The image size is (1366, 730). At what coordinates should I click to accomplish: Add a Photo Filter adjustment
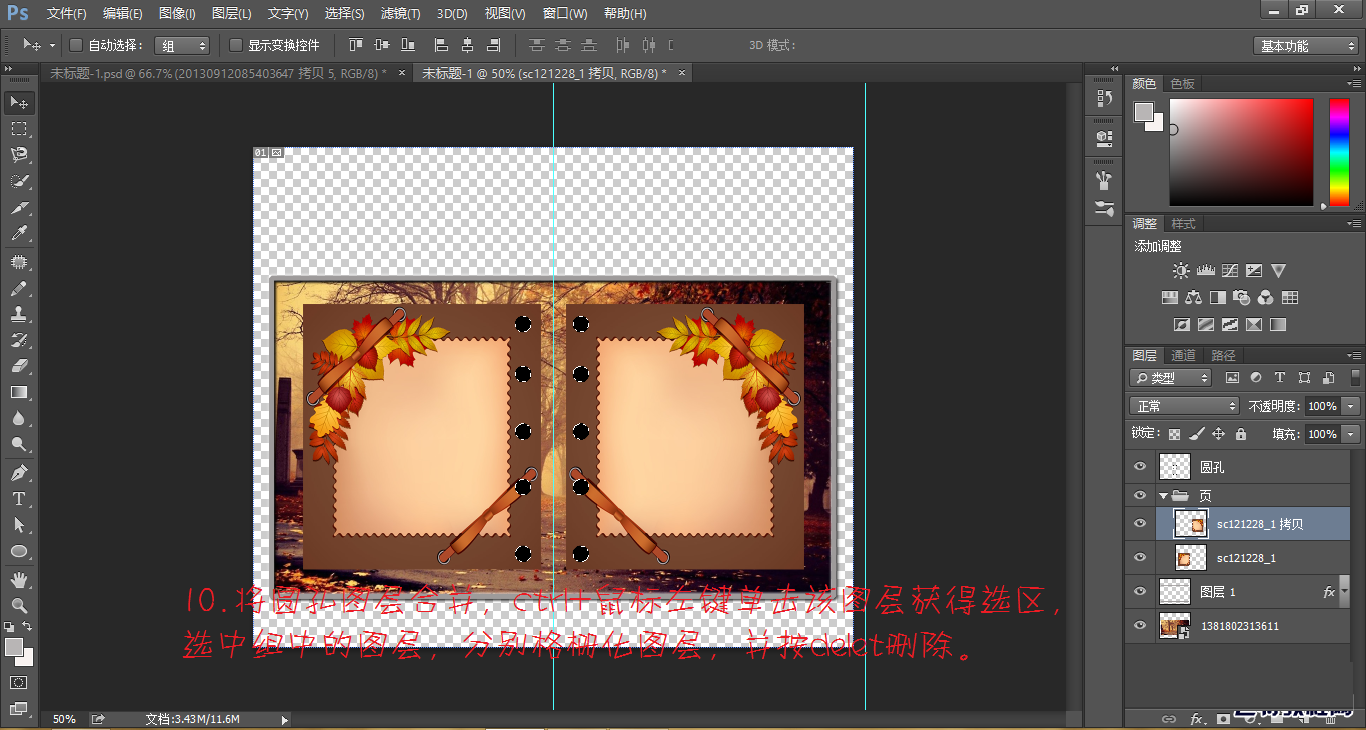(1242, 298)
